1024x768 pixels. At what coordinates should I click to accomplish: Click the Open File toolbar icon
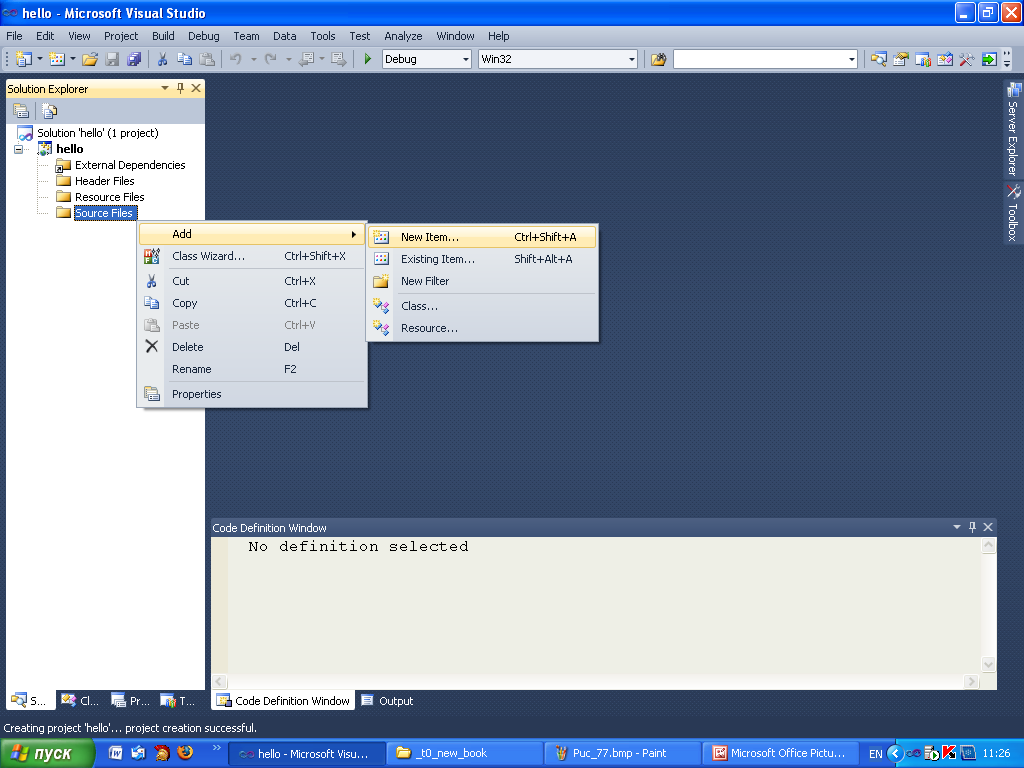coord(90,59)
